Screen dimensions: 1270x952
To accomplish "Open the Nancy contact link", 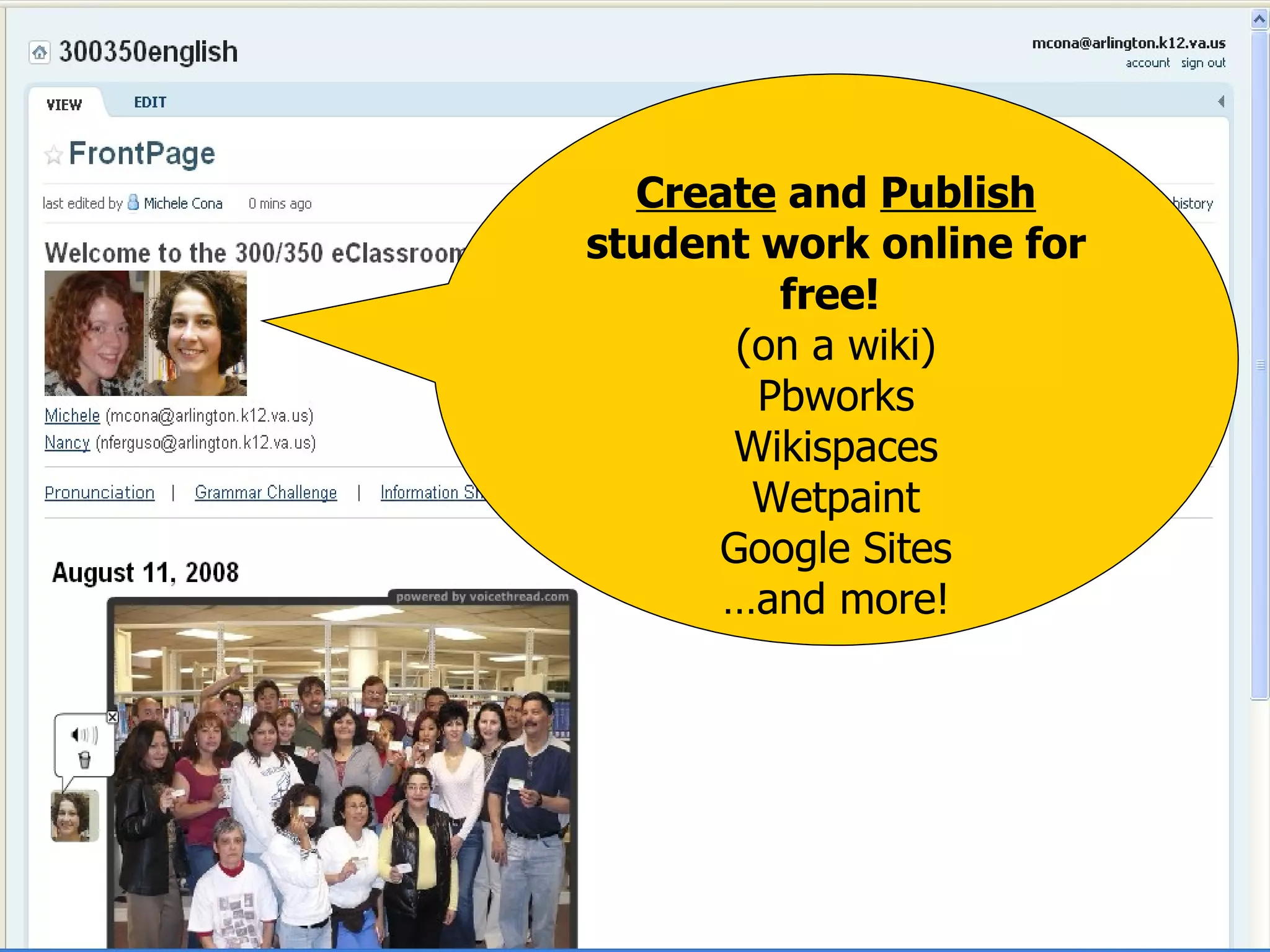I will (x=67, y=443).
